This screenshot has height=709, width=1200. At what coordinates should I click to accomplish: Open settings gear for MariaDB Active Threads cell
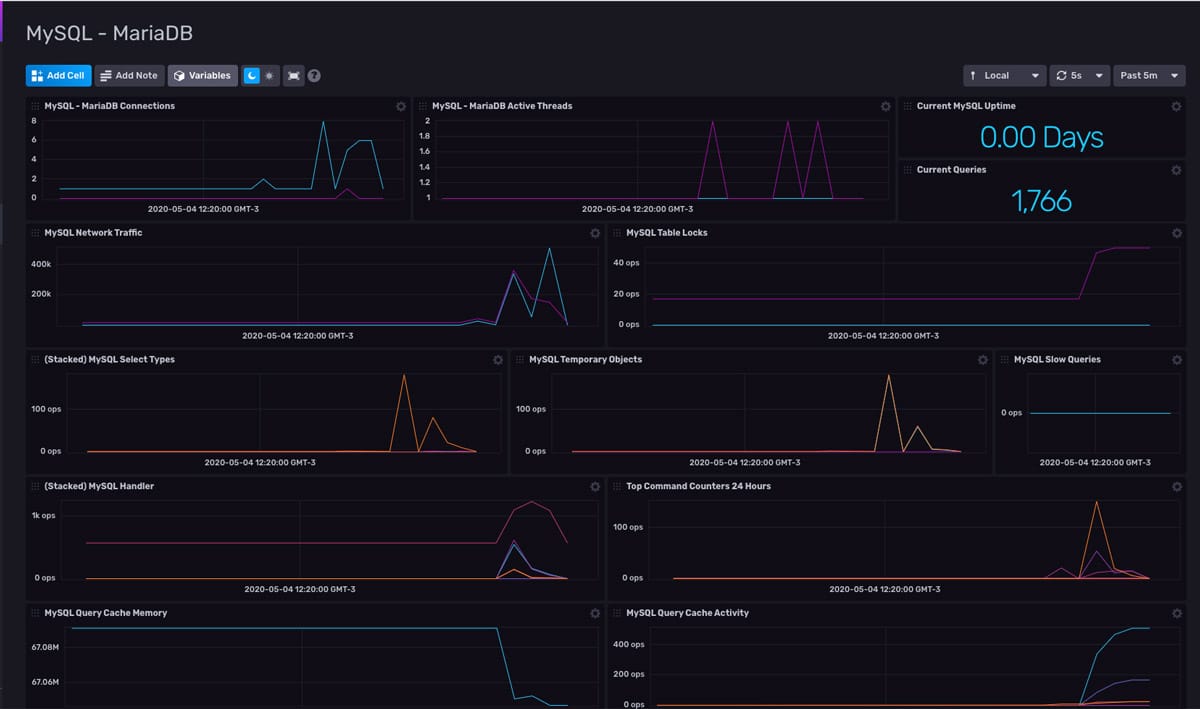(x=885, y=106)
